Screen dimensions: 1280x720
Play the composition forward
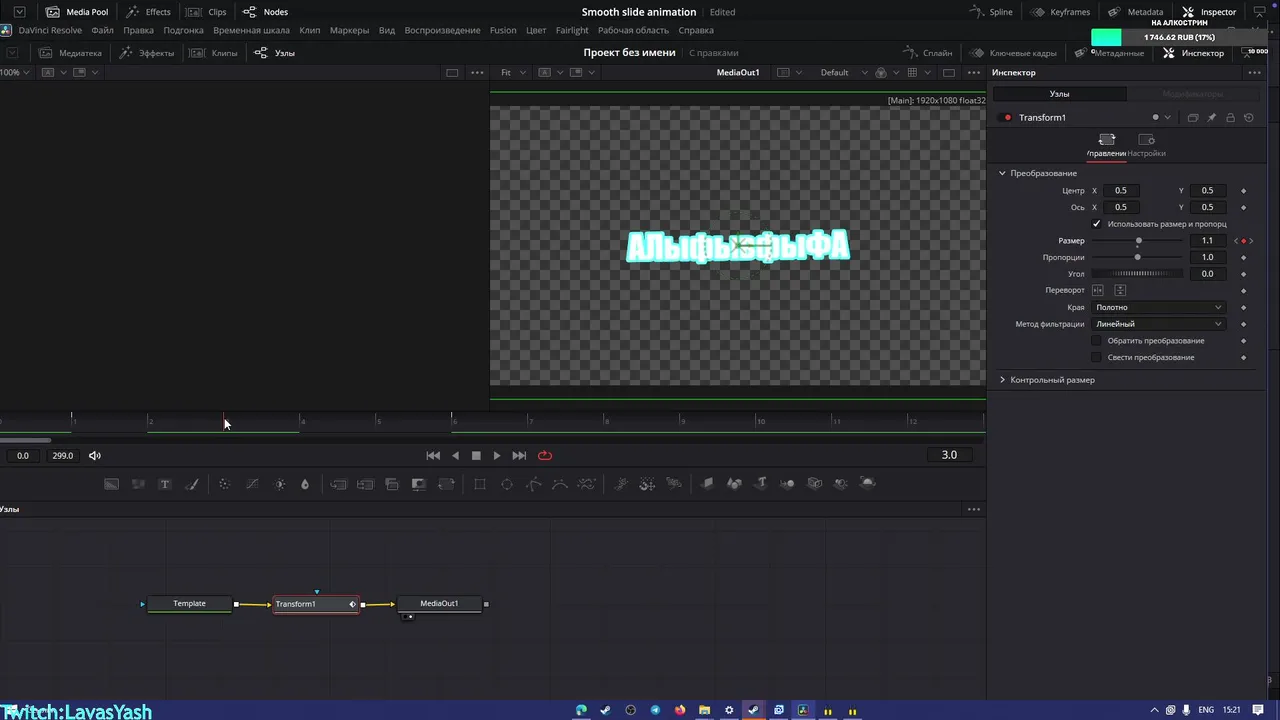coord(497,455)
